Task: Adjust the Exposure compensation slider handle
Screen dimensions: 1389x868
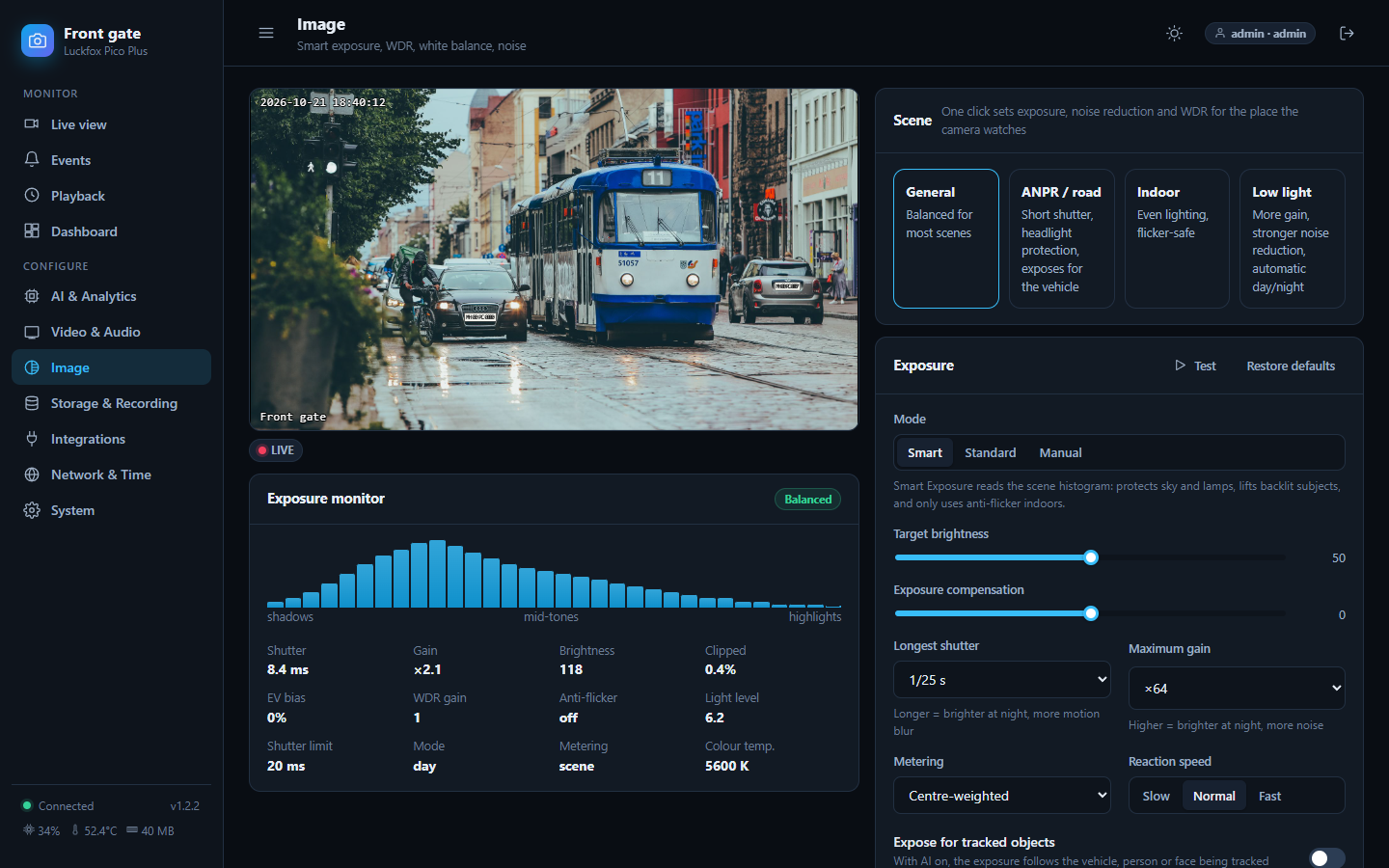Action: coord(1091,613)
